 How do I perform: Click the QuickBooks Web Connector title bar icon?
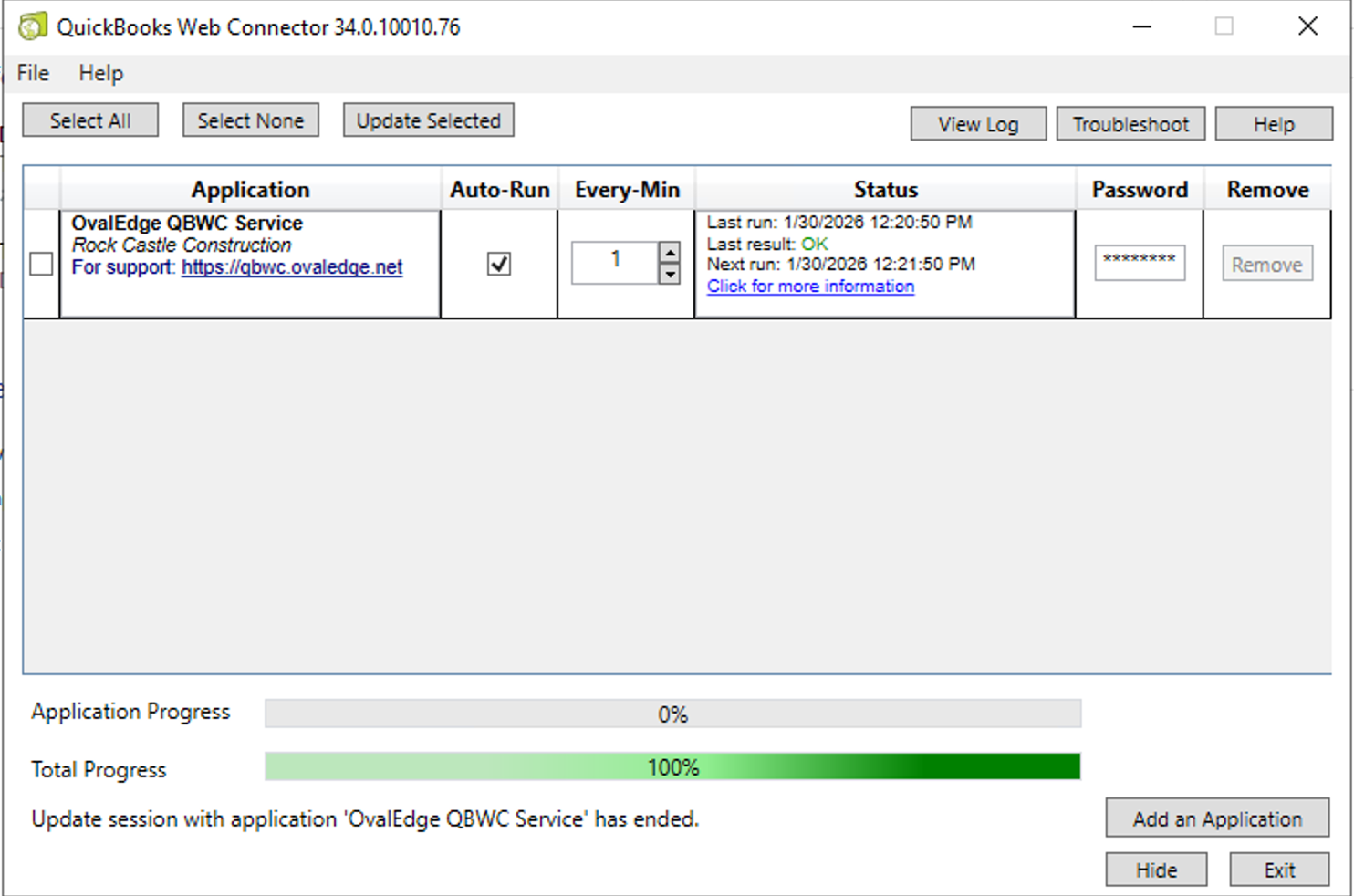(x=33, y=26)
